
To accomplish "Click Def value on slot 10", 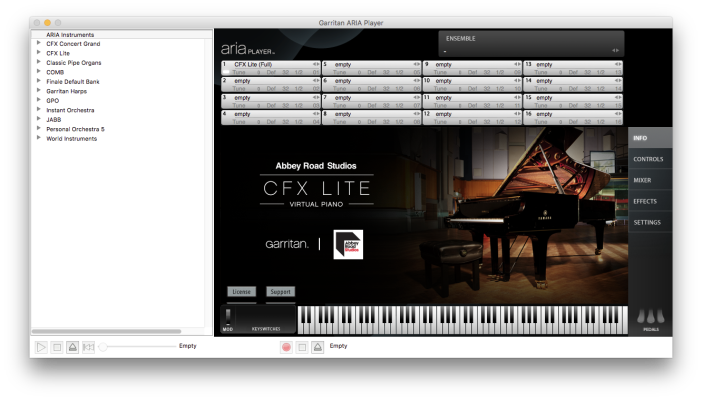I will [x=472, y=89].
